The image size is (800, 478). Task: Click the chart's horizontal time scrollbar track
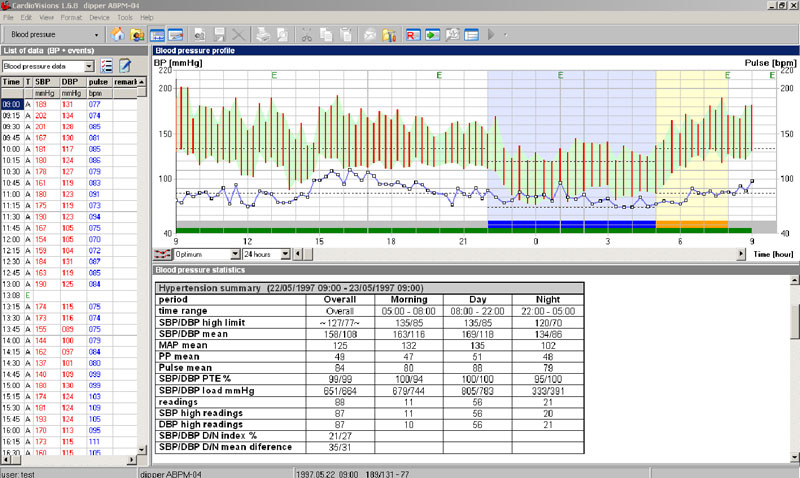point(520,254)
